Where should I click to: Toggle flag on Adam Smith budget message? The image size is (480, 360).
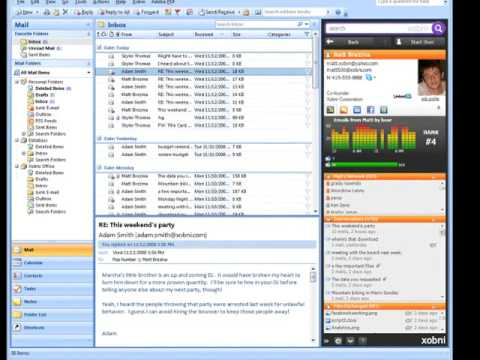tap(308, 147)
